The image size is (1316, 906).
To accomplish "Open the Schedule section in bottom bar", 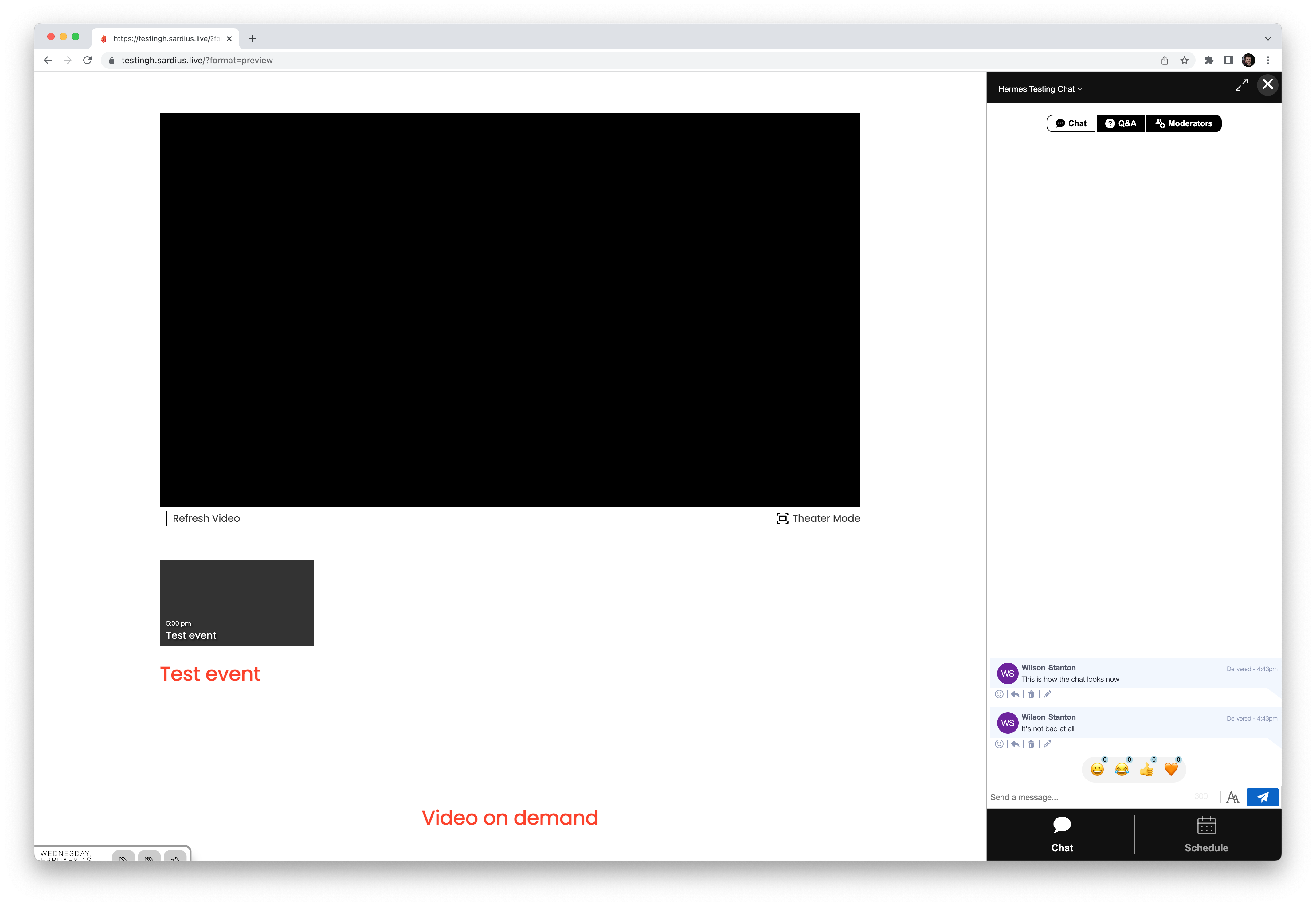I will [1206, 834].
